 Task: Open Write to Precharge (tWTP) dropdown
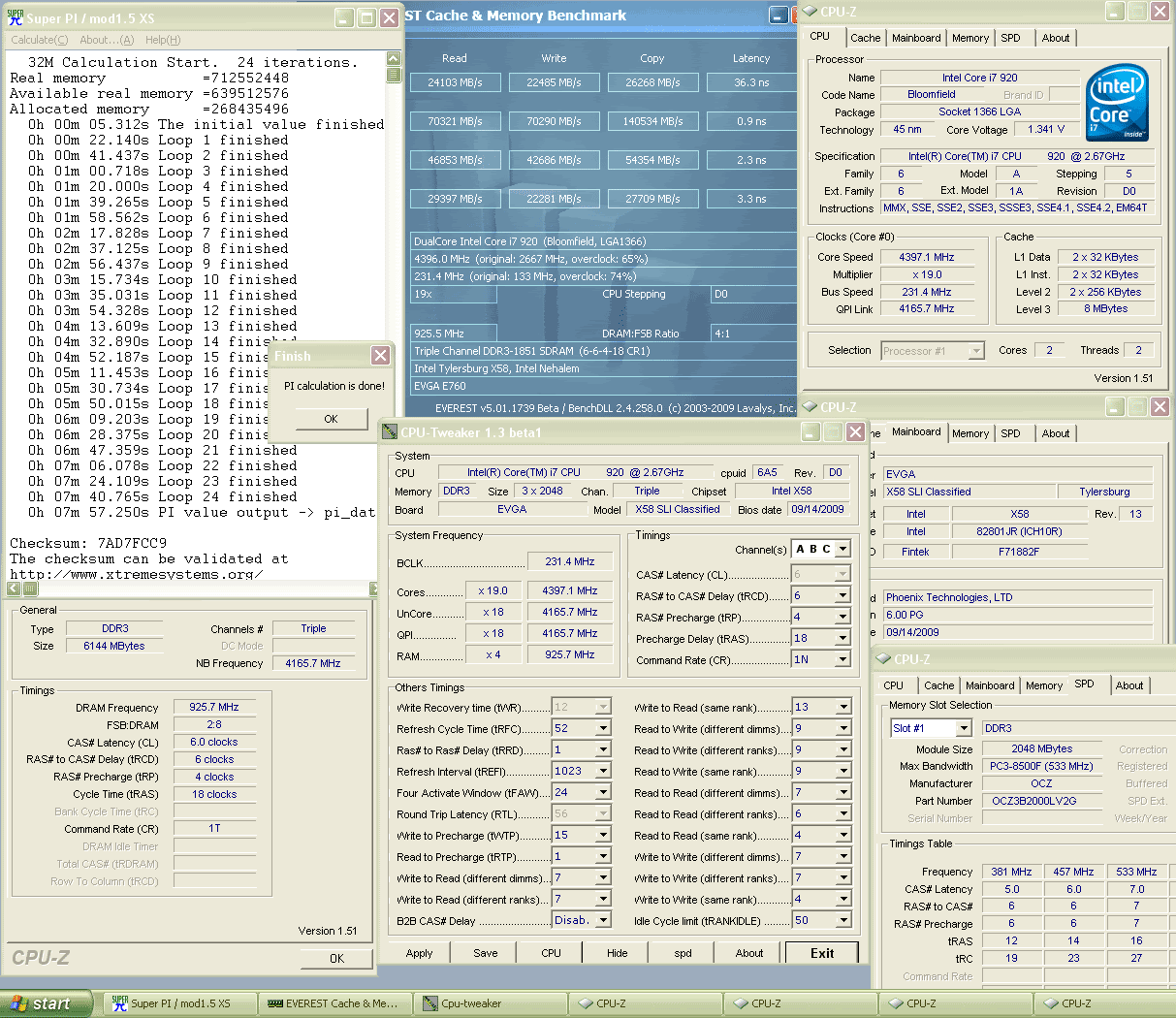[x=603, y=835]
